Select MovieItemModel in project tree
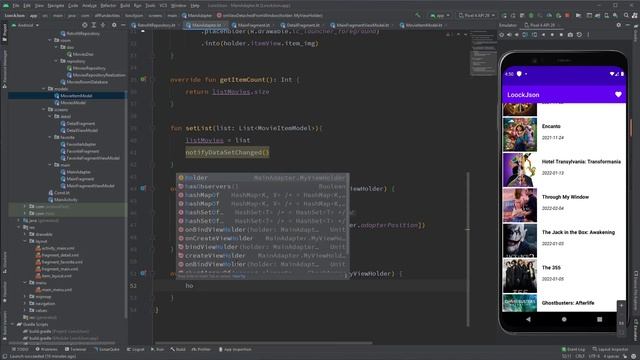The image size is (640, 360). (x=76, y=96)
